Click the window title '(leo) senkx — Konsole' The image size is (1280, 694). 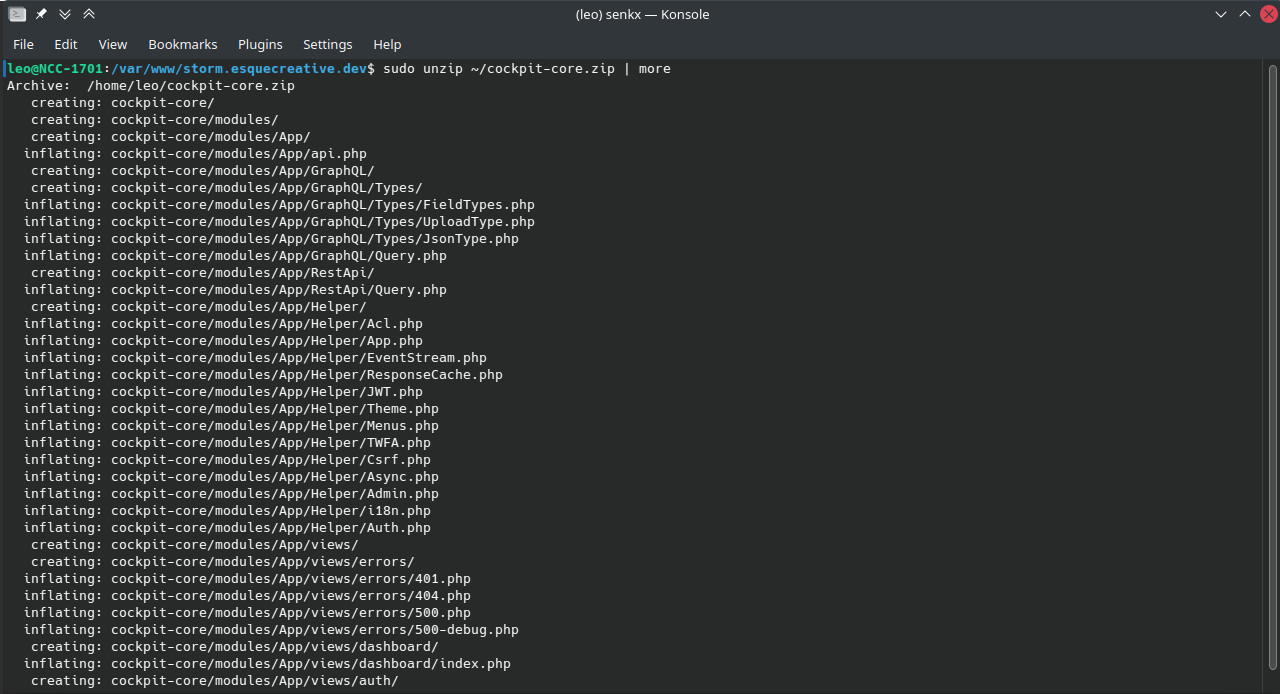tap(642, 14)
